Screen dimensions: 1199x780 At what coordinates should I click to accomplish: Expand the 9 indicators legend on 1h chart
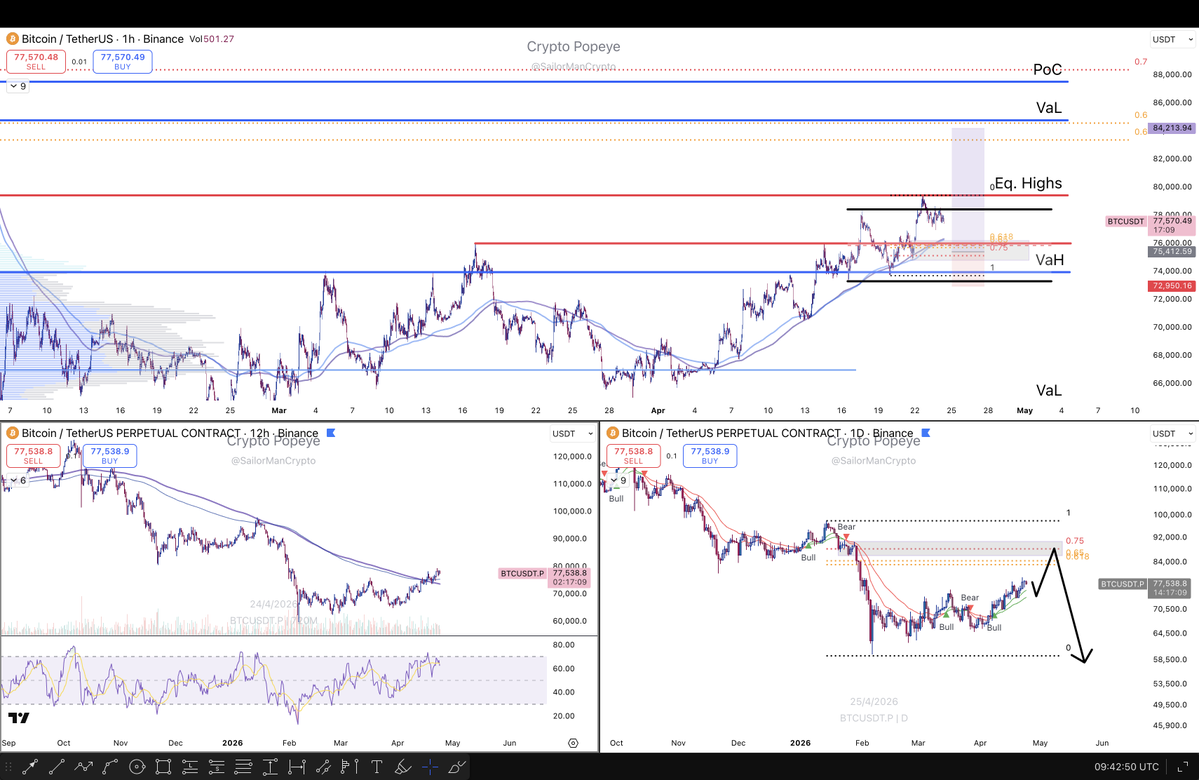click(x=18, y=86)
